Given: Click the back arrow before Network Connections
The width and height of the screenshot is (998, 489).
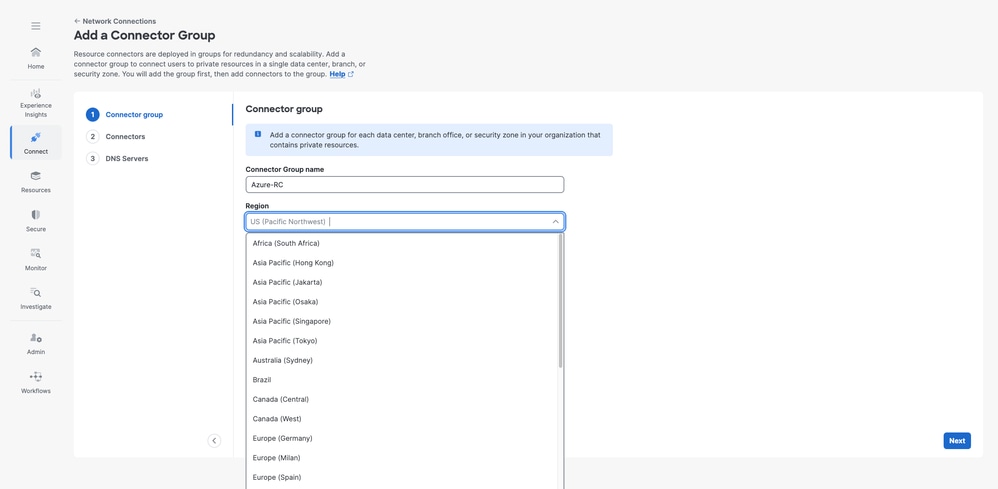Looking at the screenshot, I should pyautogui.click(x=77, y=21).
